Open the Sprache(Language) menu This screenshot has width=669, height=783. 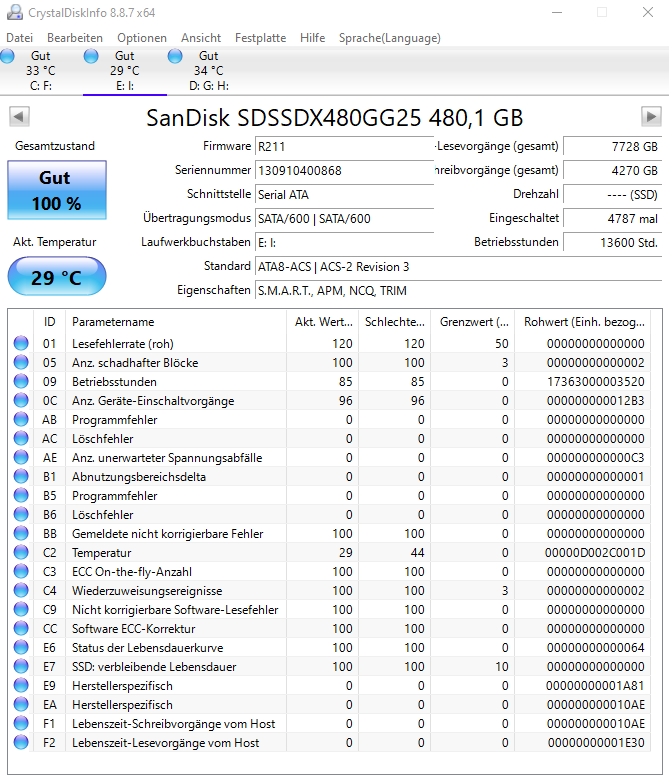point(390,38)
